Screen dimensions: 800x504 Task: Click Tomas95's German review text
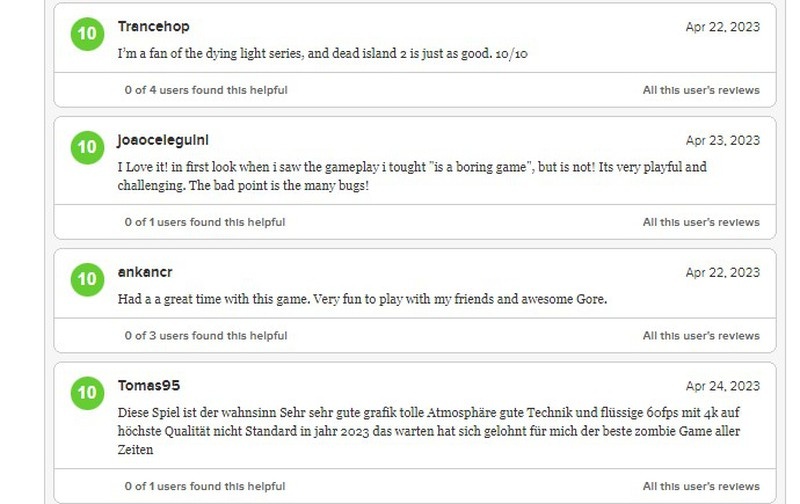click(429, 431)
